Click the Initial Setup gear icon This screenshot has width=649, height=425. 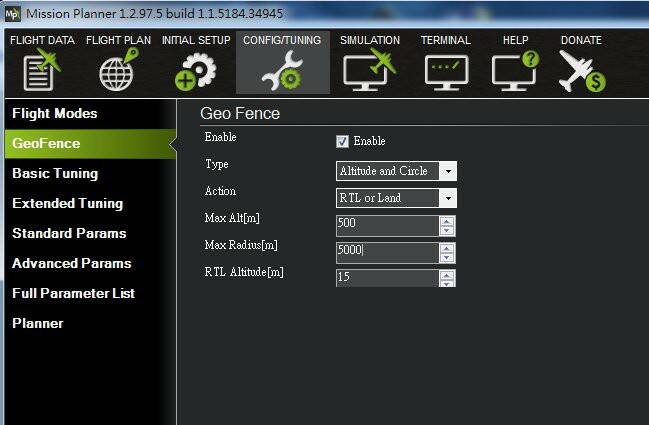[195, 71]
